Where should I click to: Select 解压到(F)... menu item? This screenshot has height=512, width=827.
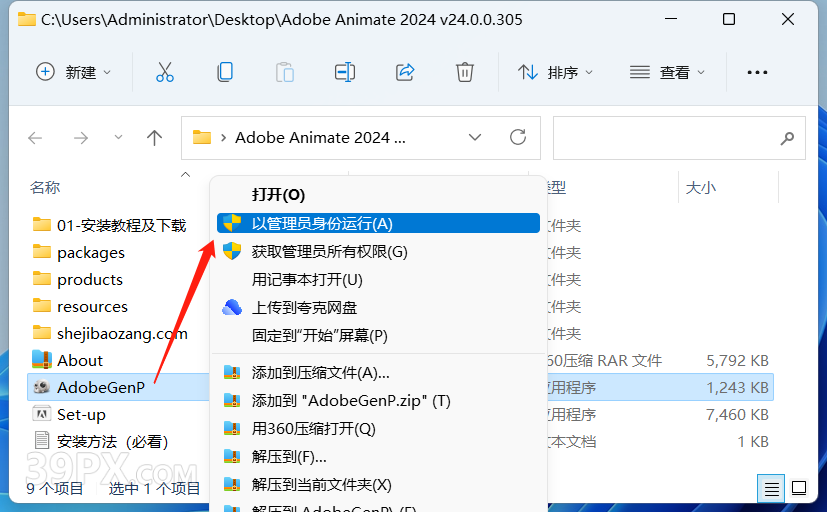[378, 457]
